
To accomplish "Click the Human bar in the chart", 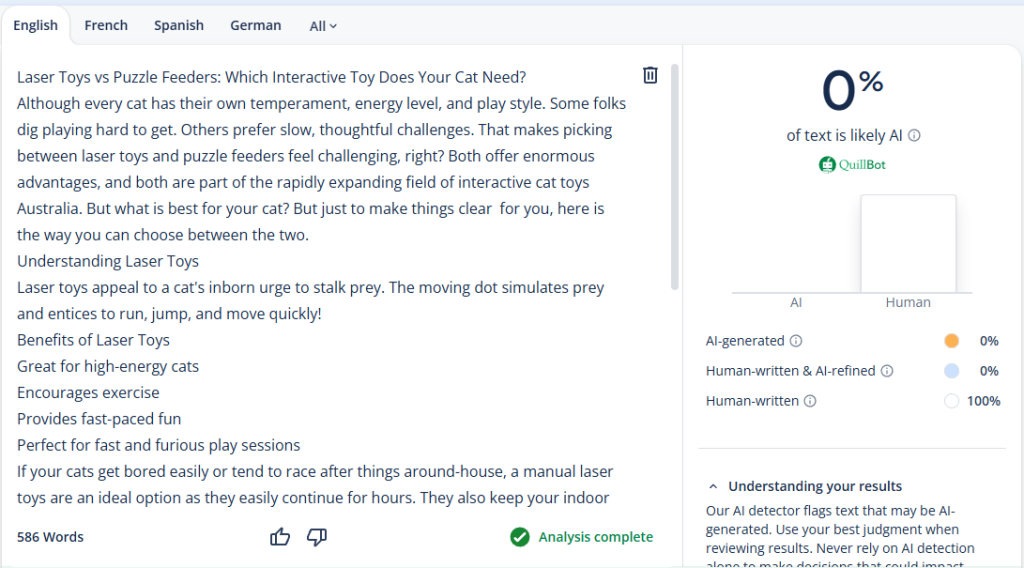I will tap(908, 244).
